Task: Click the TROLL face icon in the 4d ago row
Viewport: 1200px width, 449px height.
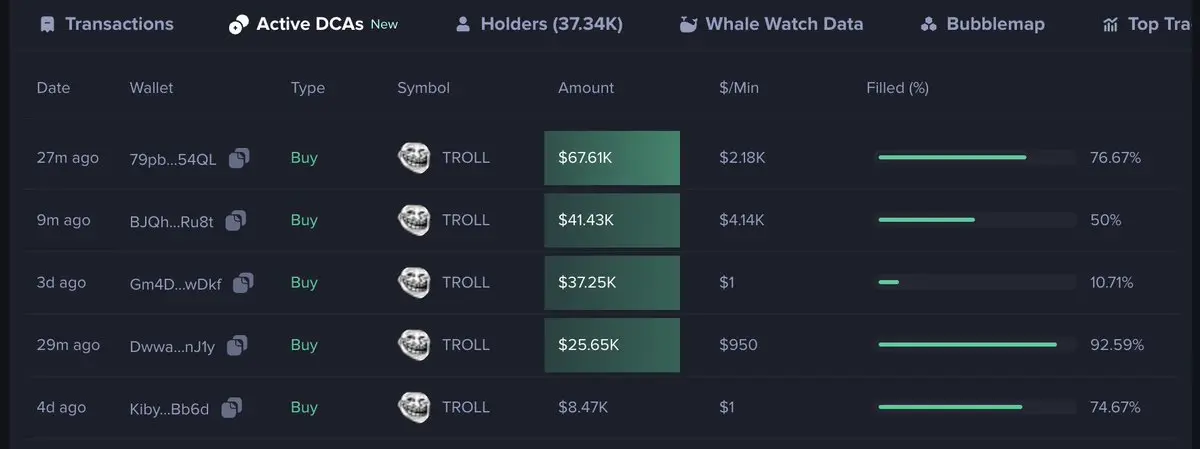Action: (414, 407)
